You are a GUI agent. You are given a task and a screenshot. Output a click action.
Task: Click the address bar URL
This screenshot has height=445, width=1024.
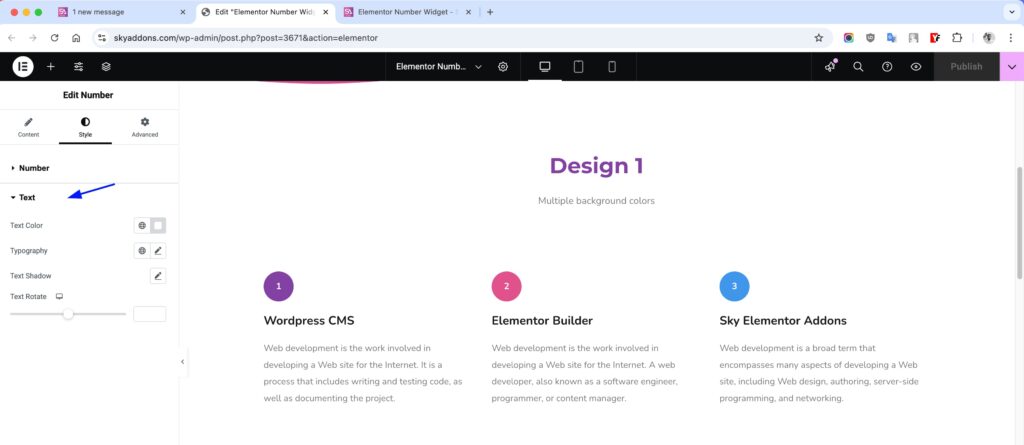click(246, 38)
